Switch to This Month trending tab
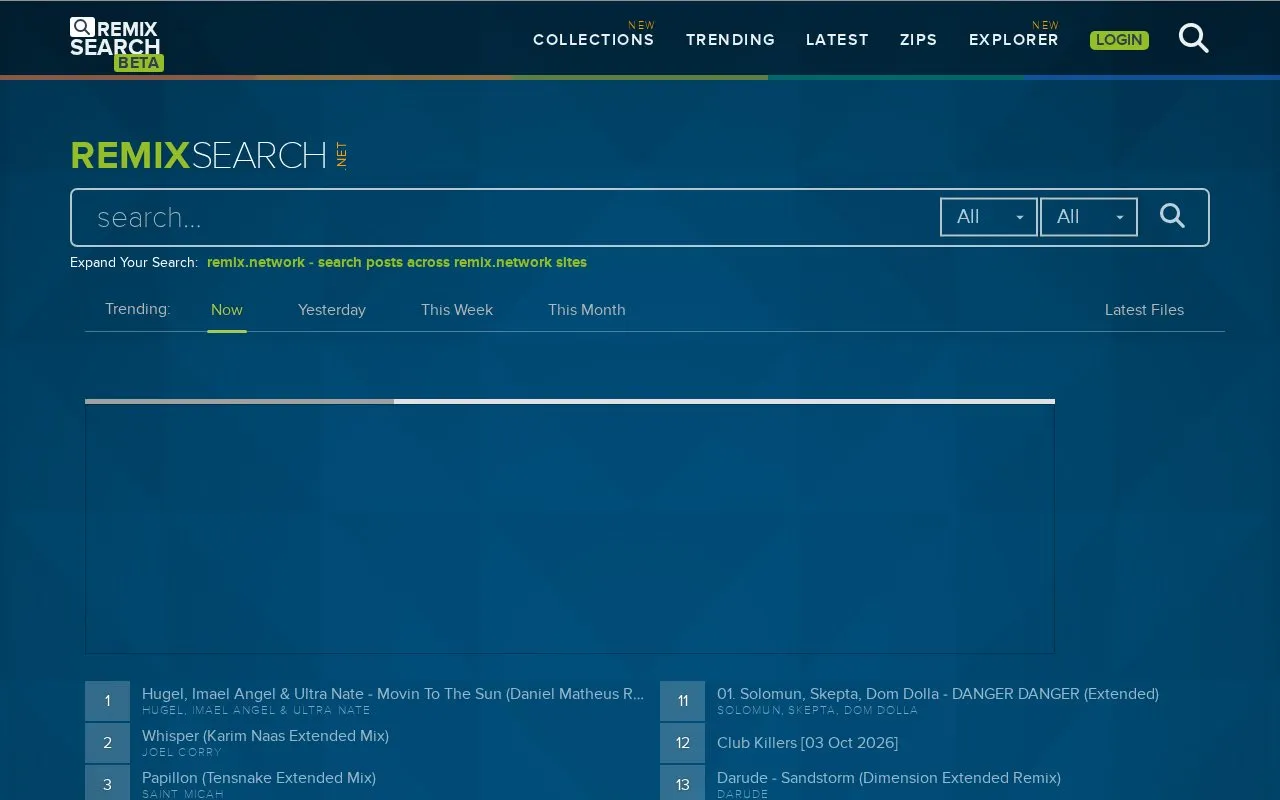The height and width of the screenshot is (800, 1280). pyautogui.click(x=587, y=310)
